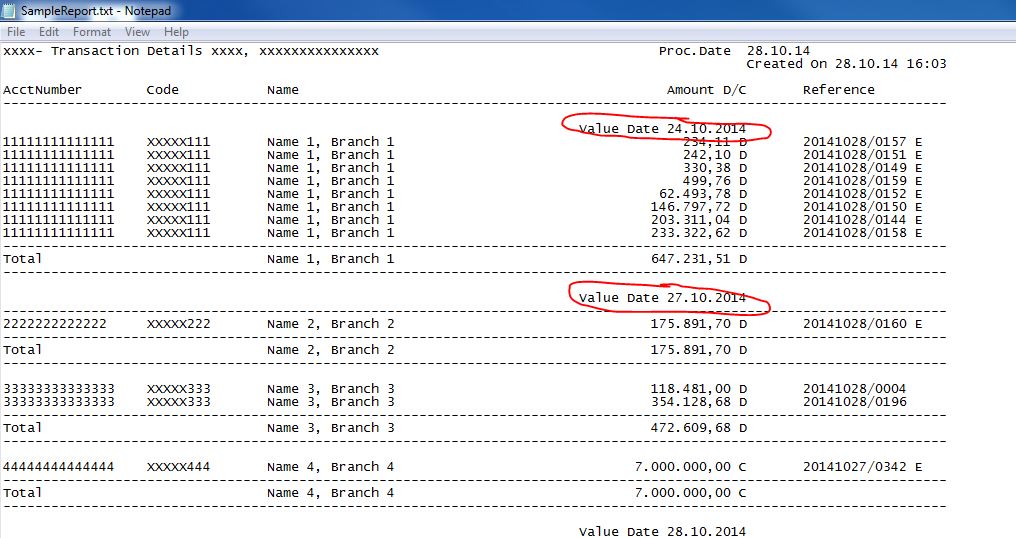Click reference 20141028/0149 E
Image resolution: width=1016 pixels, height=538 pixels.
[x=862, y=168]
